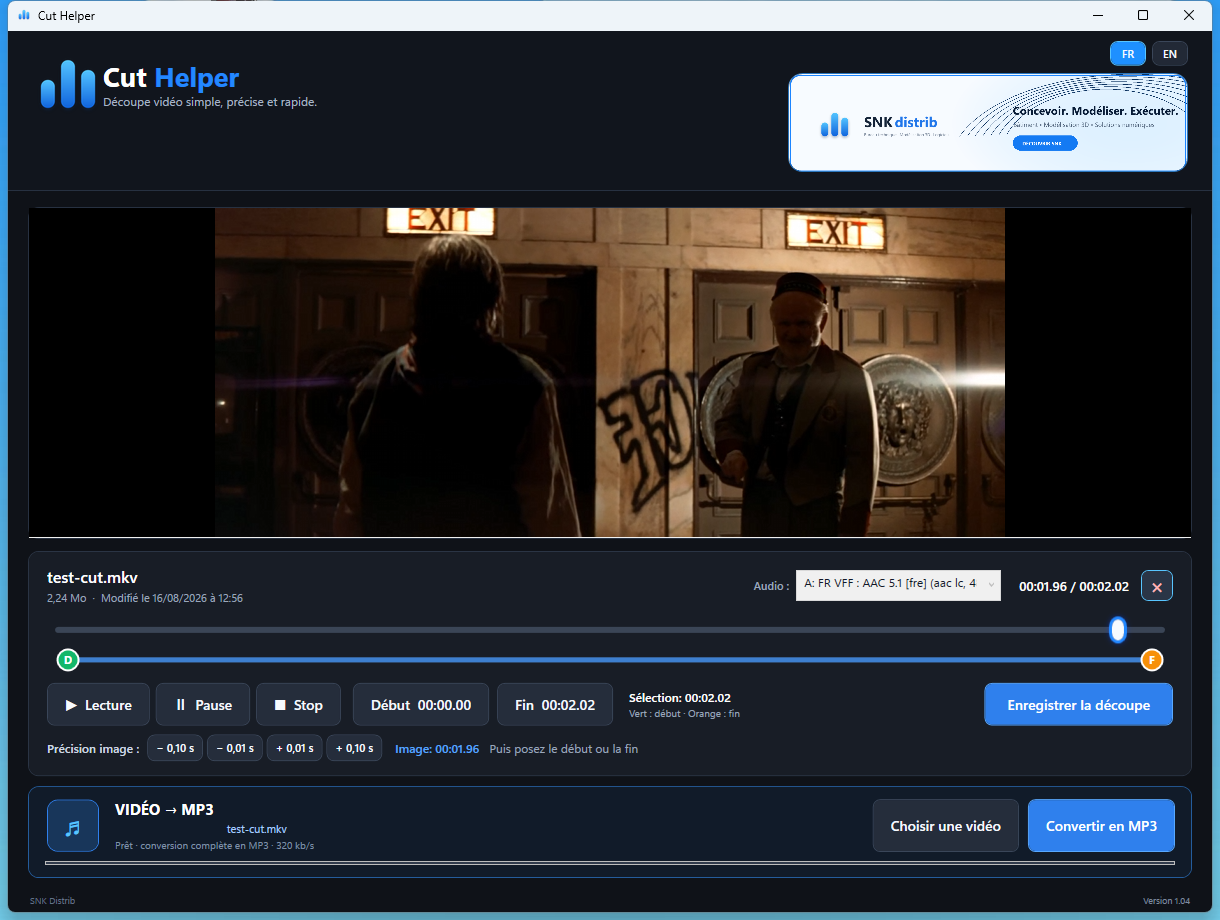
Task: Stop the video playback
Action: tap(298, 705)
